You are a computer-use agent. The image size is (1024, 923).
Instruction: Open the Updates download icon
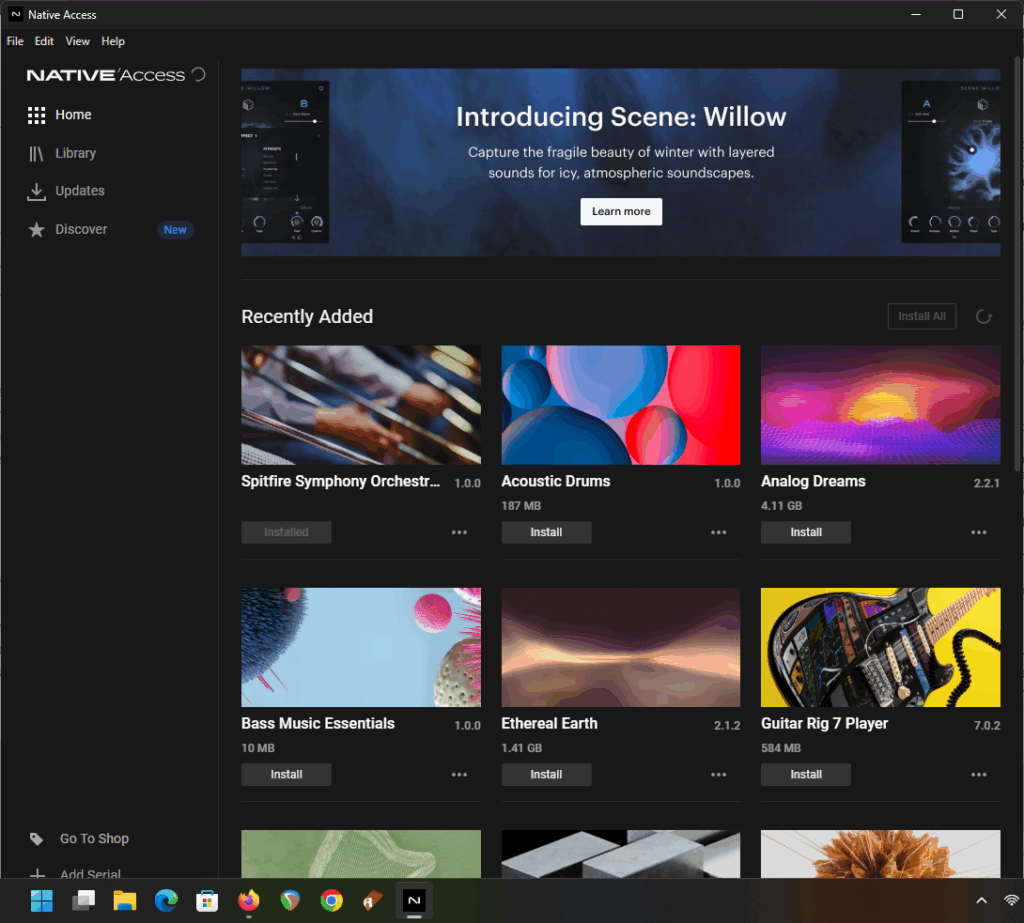click(x=37, y=191)
